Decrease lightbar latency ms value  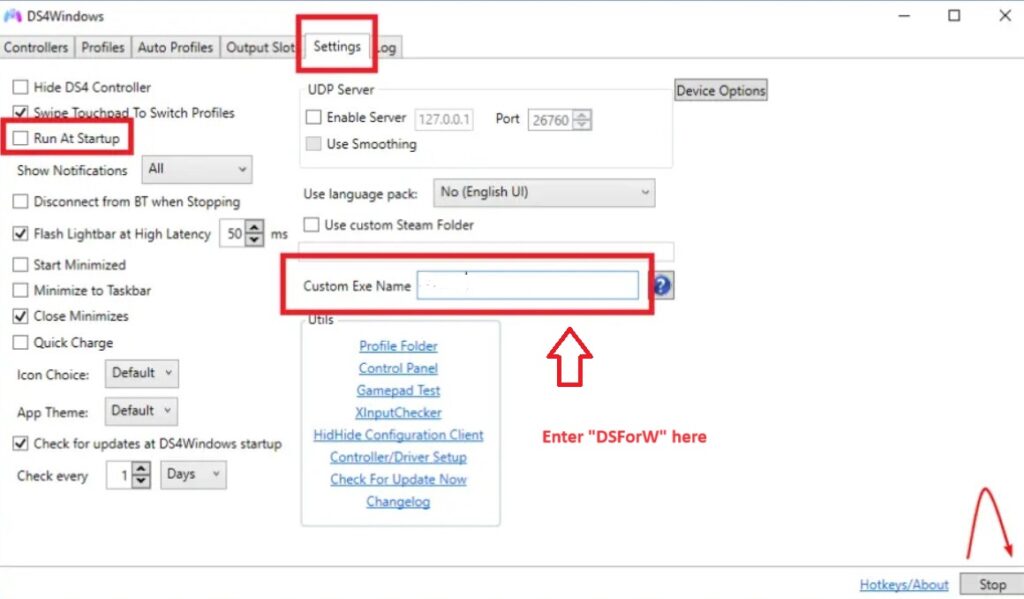tap(255, 240)
